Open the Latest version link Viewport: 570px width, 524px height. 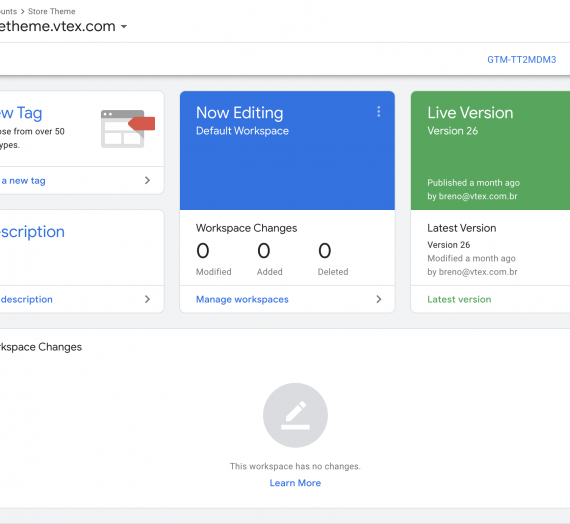[459, 299]
